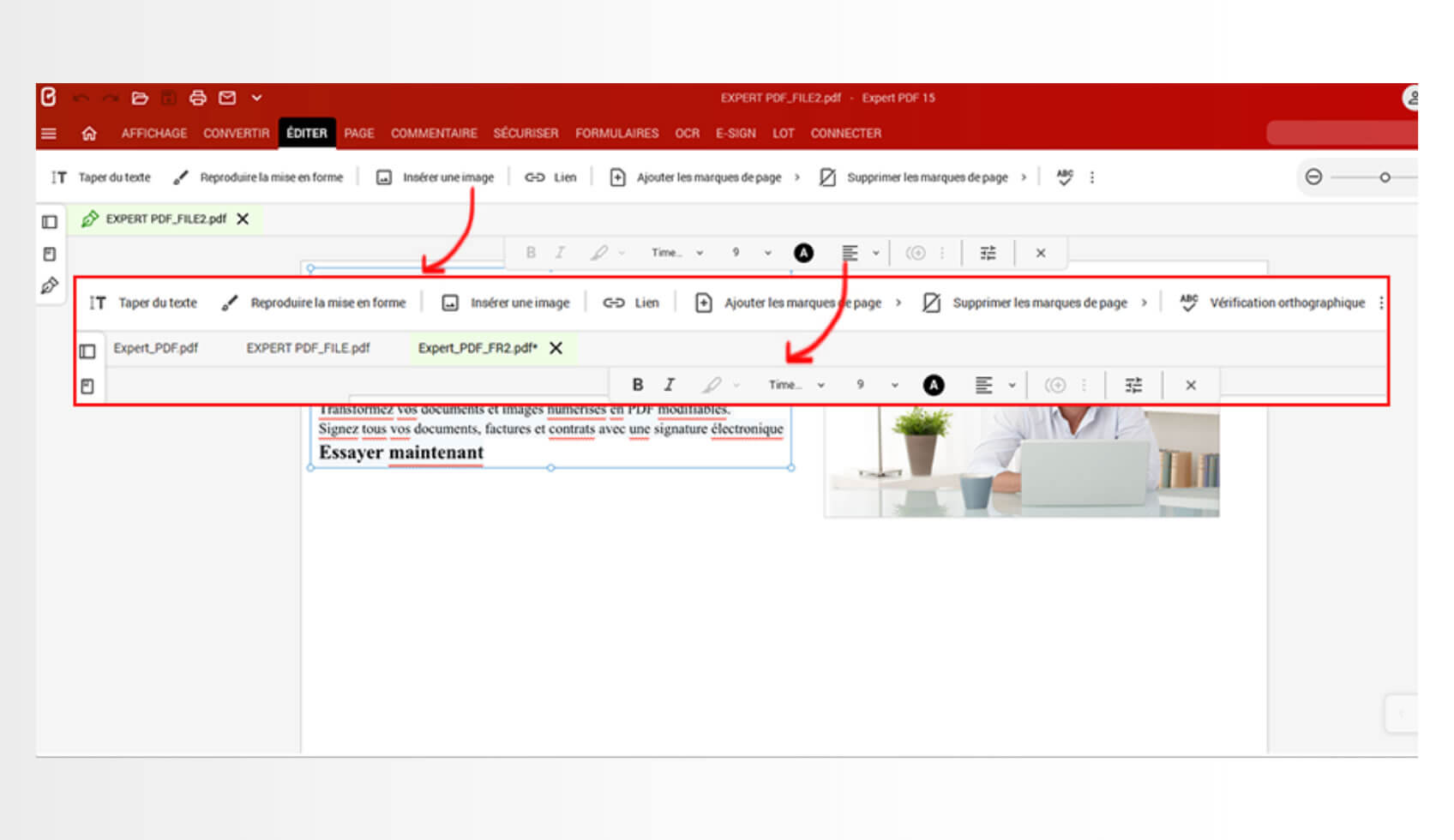Viewport: 1454px width, 840px height.
Task: Open the text settings sliders in enlarged bar
Action: point(1133,385)
